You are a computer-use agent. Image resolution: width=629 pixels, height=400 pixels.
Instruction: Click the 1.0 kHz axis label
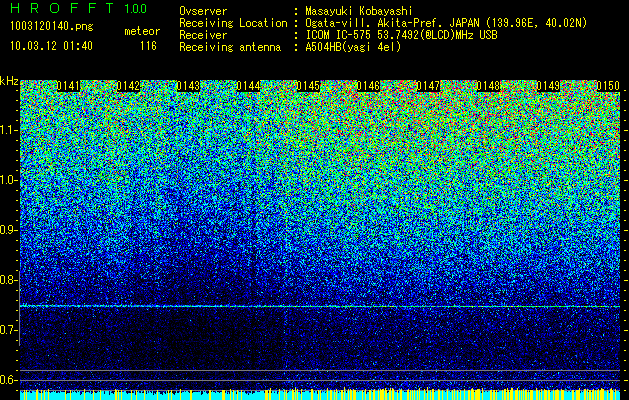pyautogui.click(x=8, y=180)
